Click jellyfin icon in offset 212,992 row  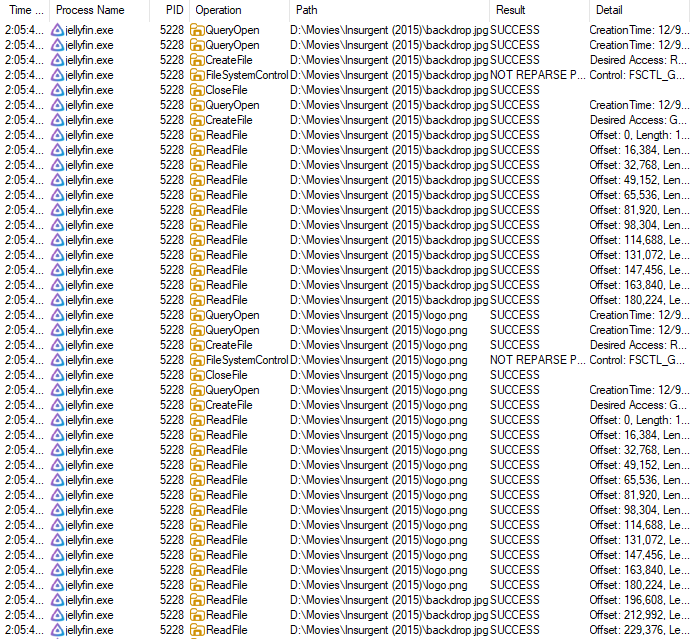tap(57, 615)
